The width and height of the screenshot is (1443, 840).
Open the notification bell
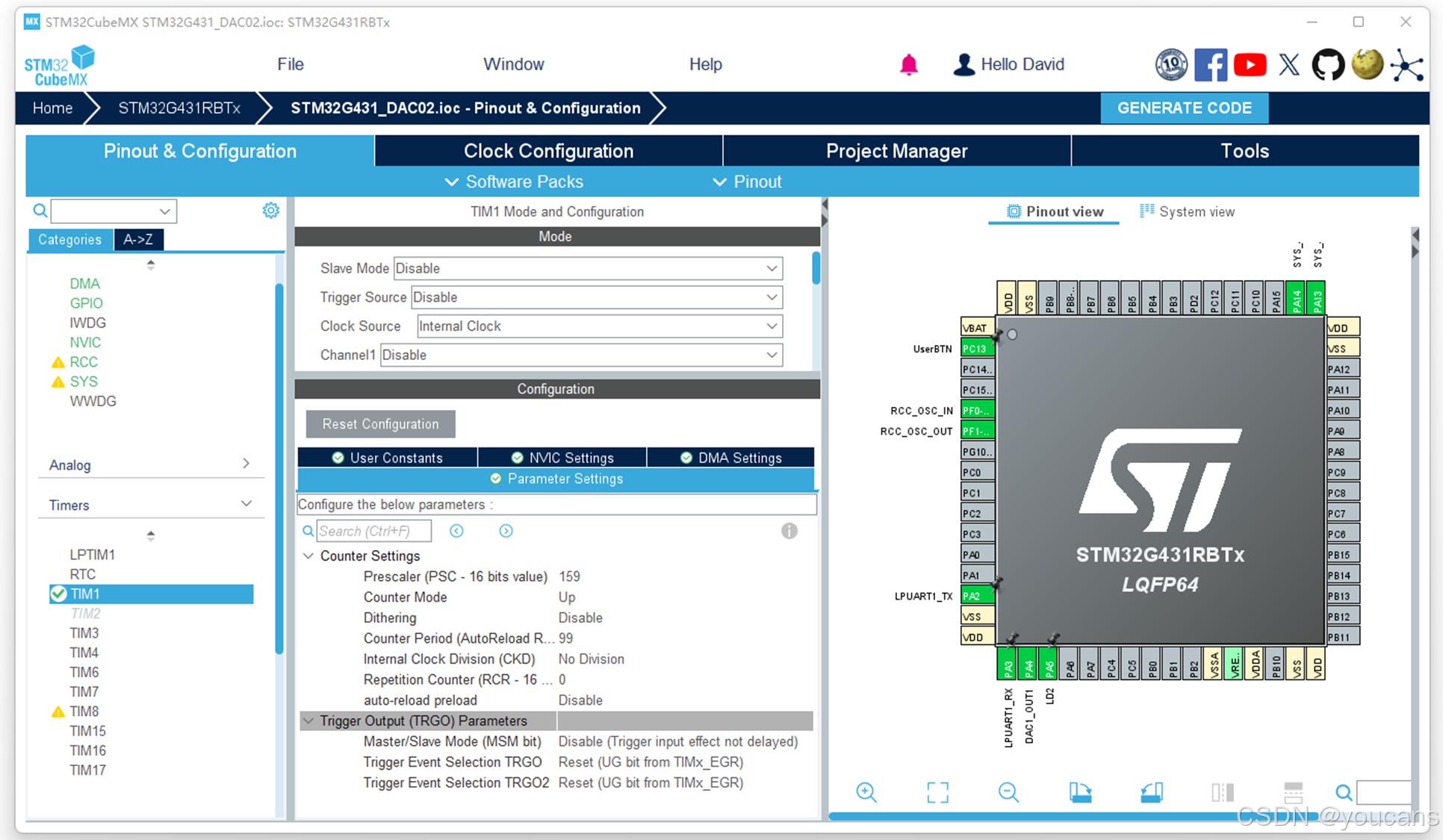(x=908, y=65)
